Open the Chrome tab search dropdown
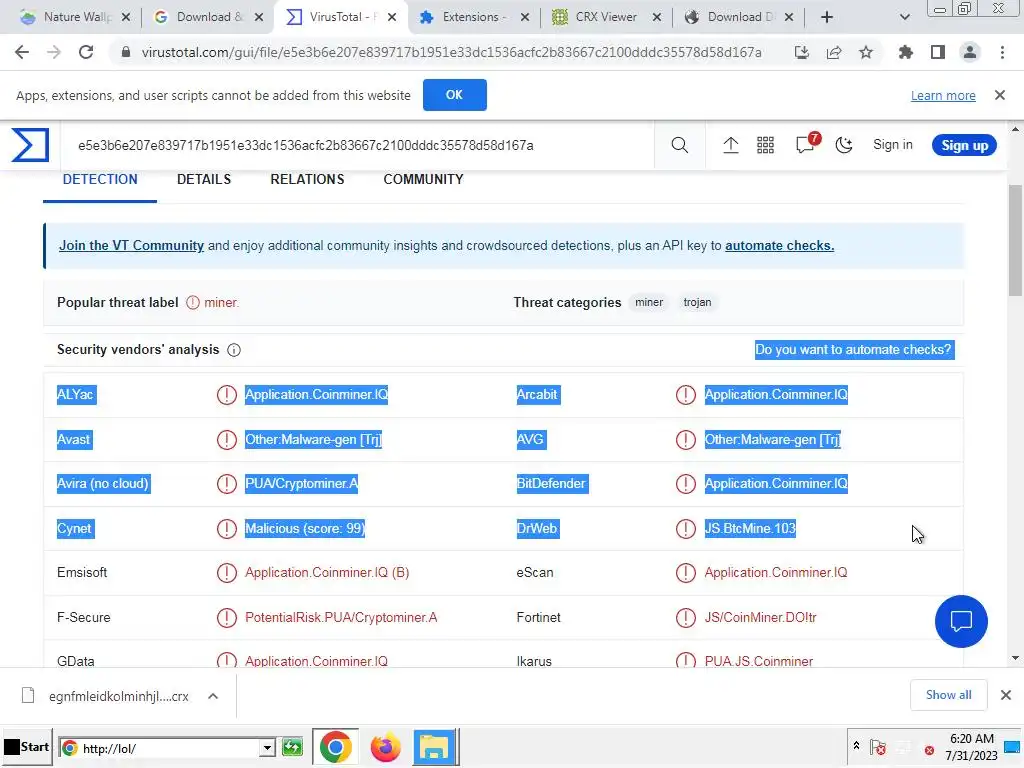This screenshot has width=1024, height=768. click(x=904, y=17)
